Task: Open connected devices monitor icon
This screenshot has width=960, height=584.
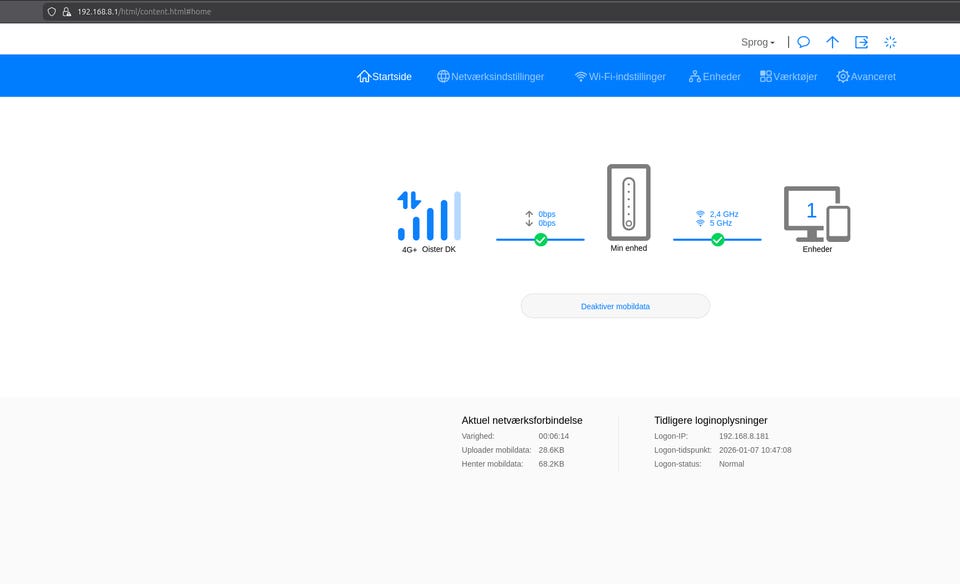Action: coord(817,213)
